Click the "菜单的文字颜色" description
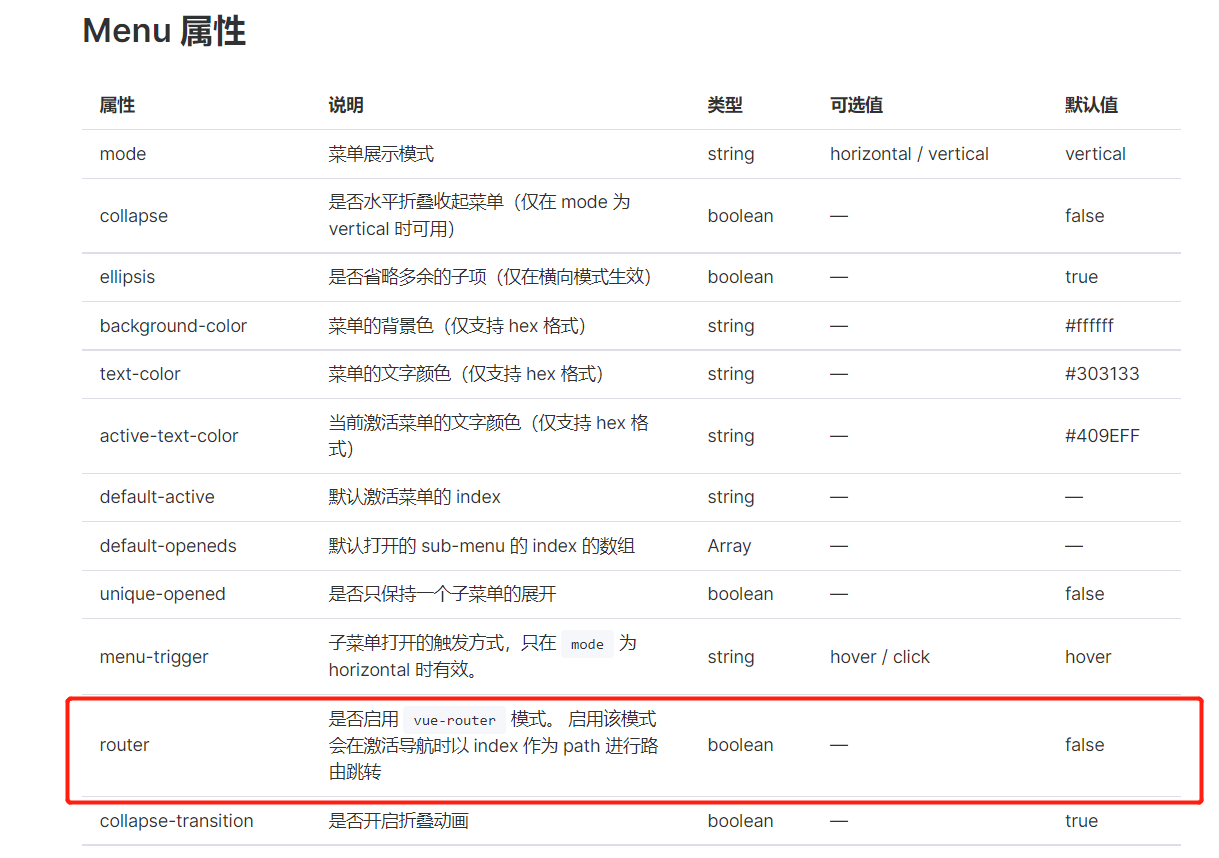This screenshot has width=1219, height=858. (466, 374)
